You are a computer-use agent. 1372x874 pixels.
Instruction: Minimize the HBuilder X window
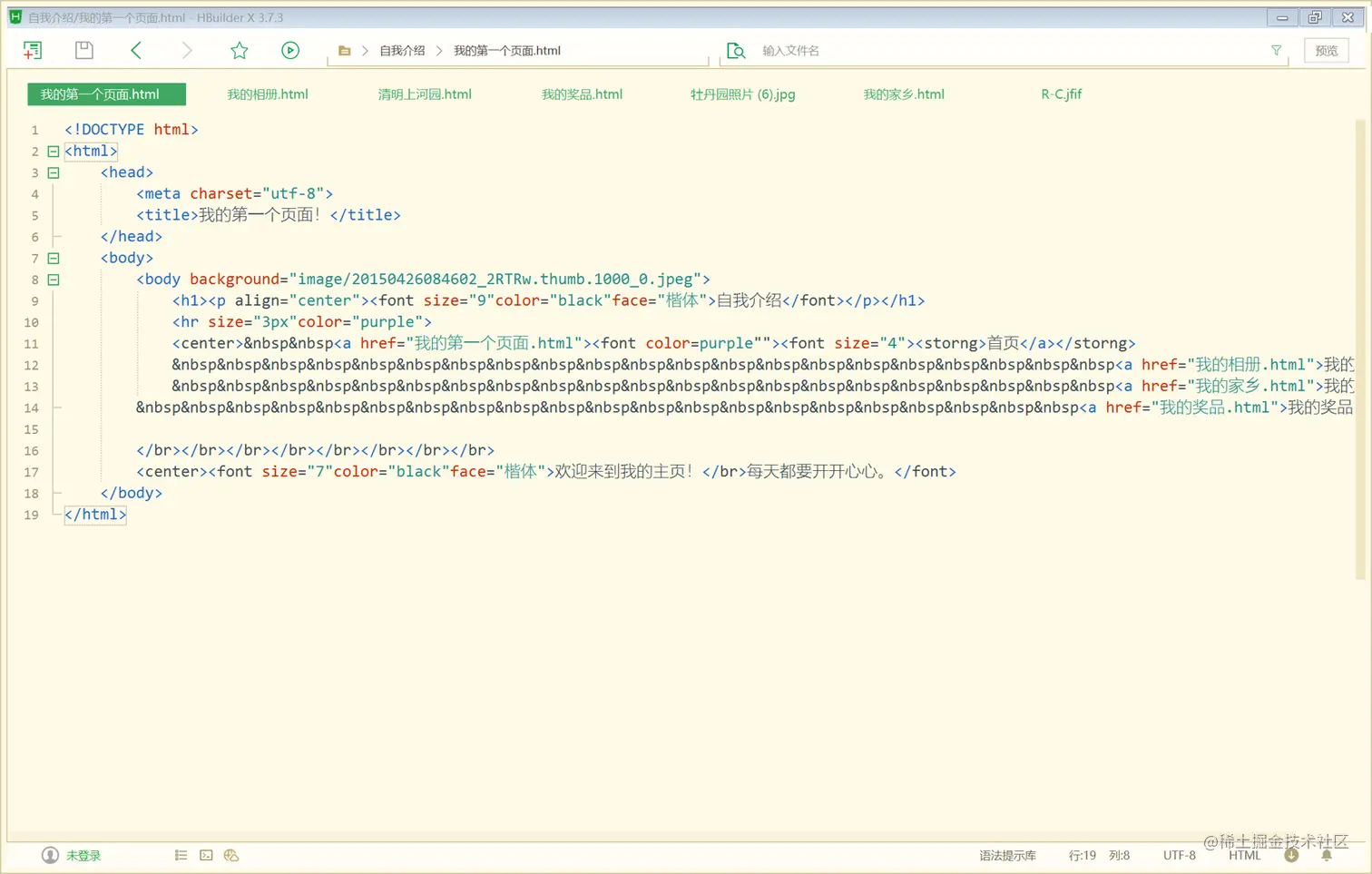(x=1282, y=17)
